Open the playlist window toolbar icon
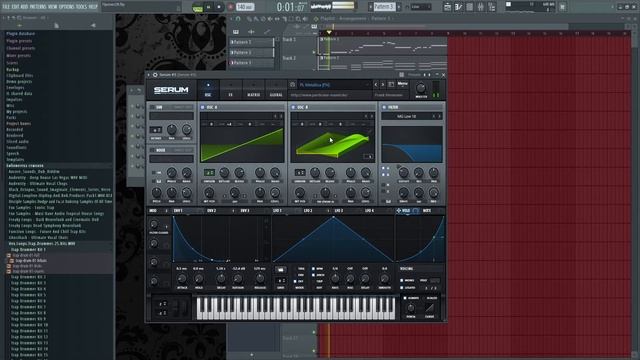 (x=447, y=7)
